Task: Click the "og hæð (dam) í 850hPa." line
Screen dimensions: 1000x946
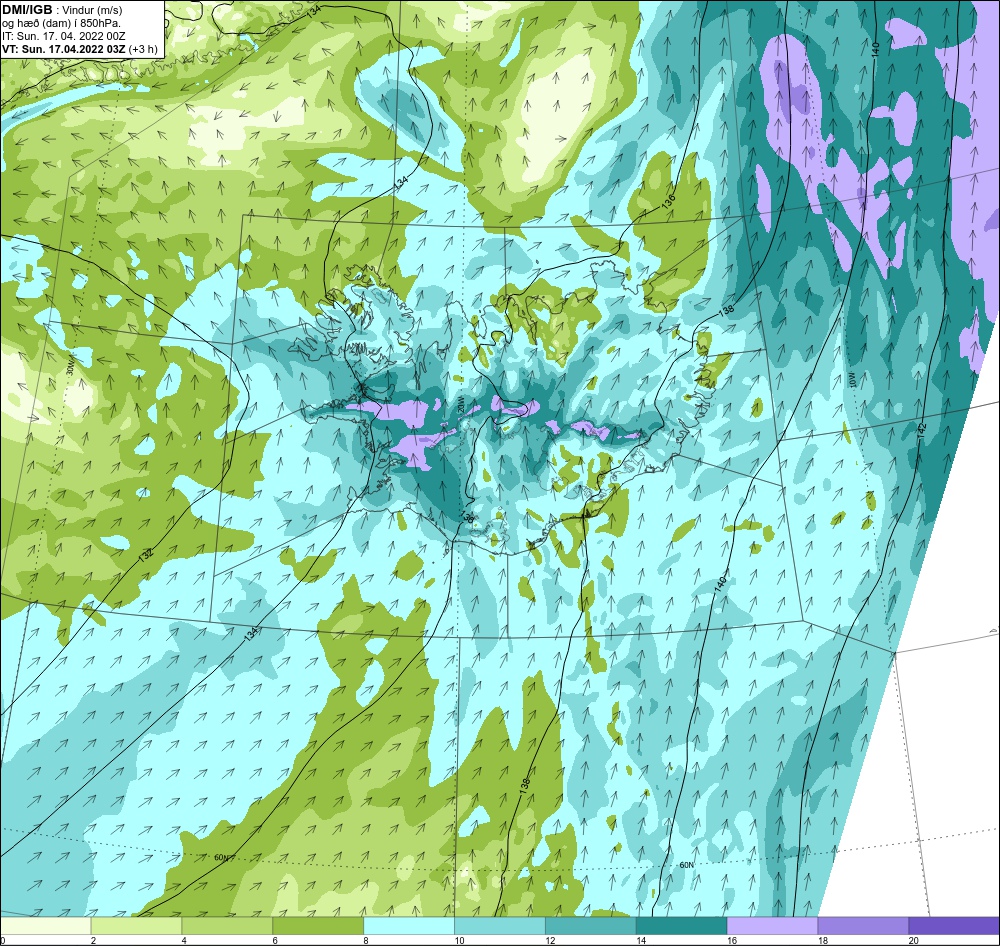Action: (61, 23)
